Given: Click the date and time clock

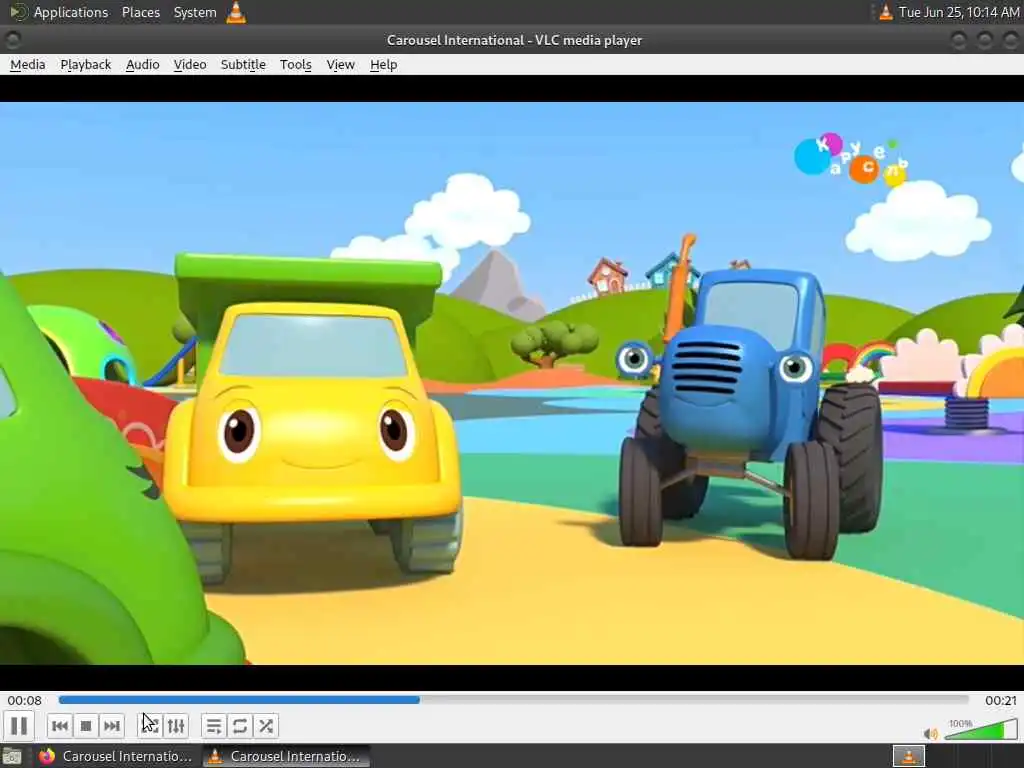Looking at the screenshot, I should [959, 12].
